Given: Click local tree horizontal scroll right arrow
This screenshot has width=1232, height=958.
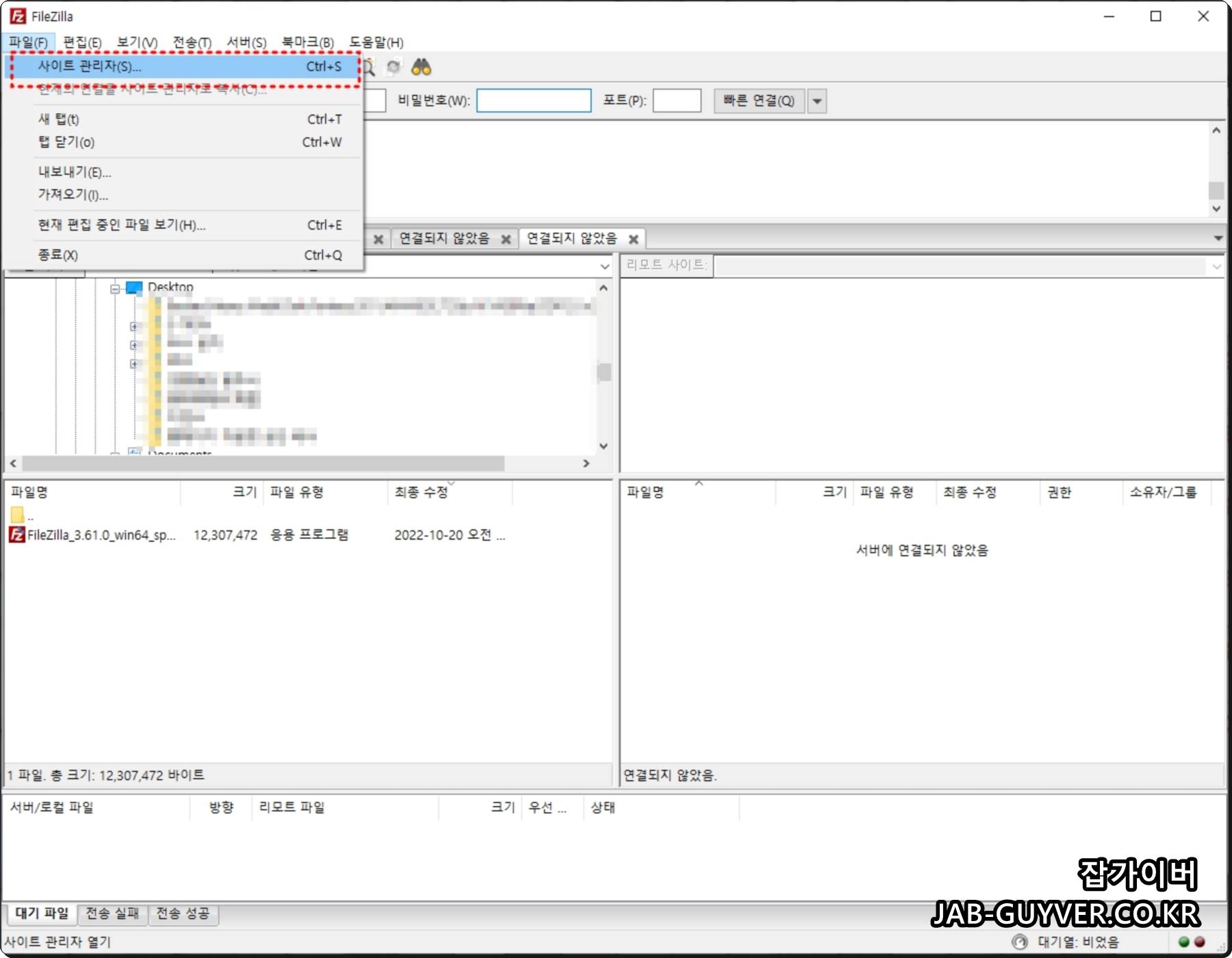Looking at the screenshot, I should (586, 463).
